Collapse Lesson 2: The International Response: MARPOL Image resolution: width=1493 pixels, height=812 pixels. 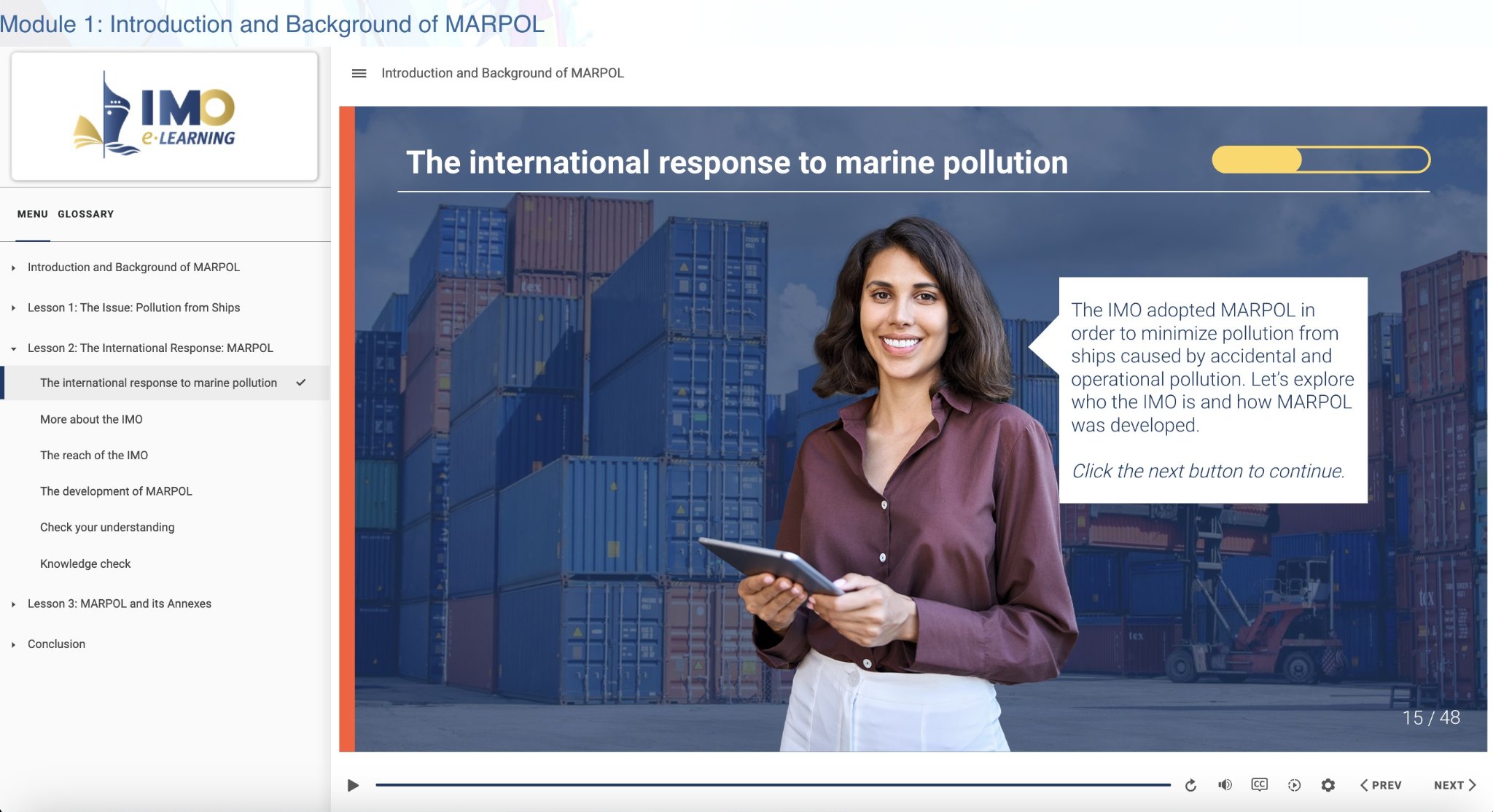(x=14, y=348)
